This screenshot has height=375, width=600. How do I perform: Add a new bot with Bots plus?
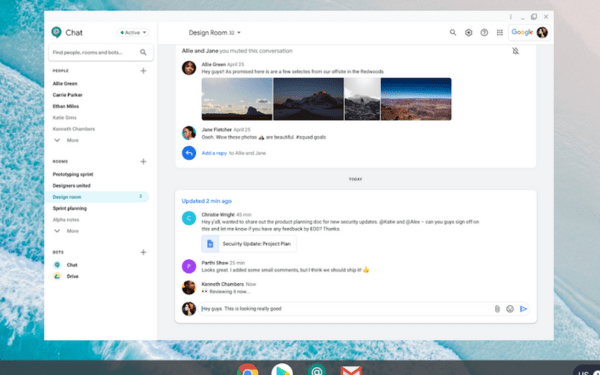point(143,252)
